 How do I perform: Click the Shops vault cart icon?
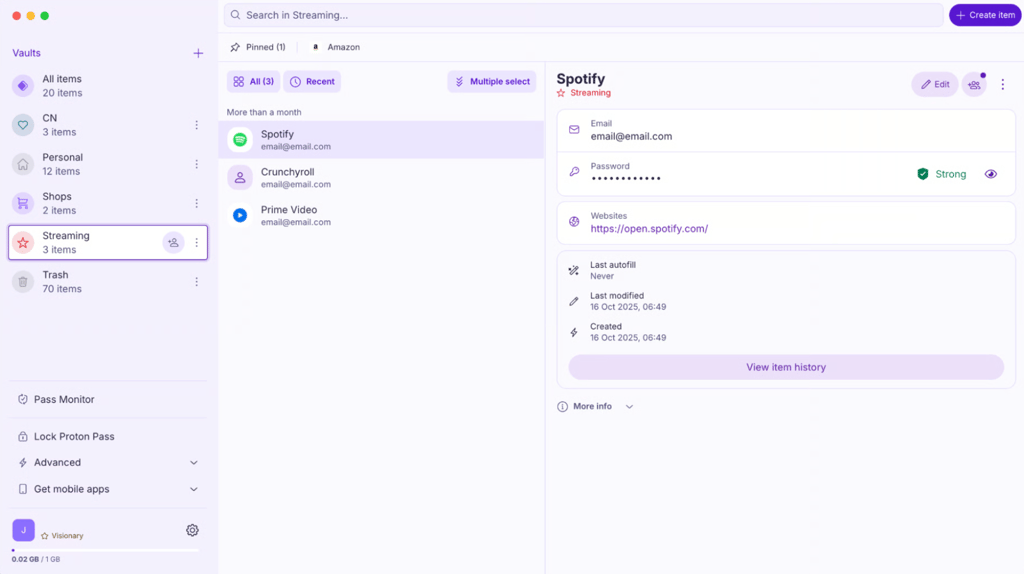point(23,203)
